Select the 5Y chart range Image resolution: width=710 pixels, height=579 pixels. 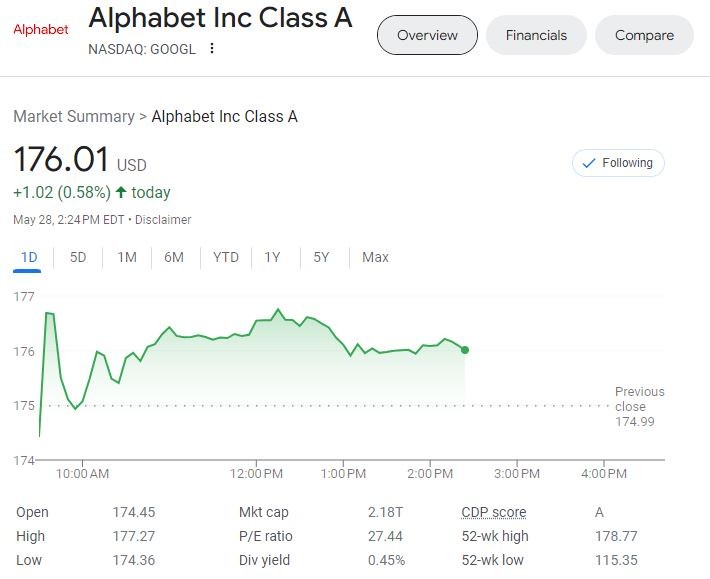pos(321,257)
